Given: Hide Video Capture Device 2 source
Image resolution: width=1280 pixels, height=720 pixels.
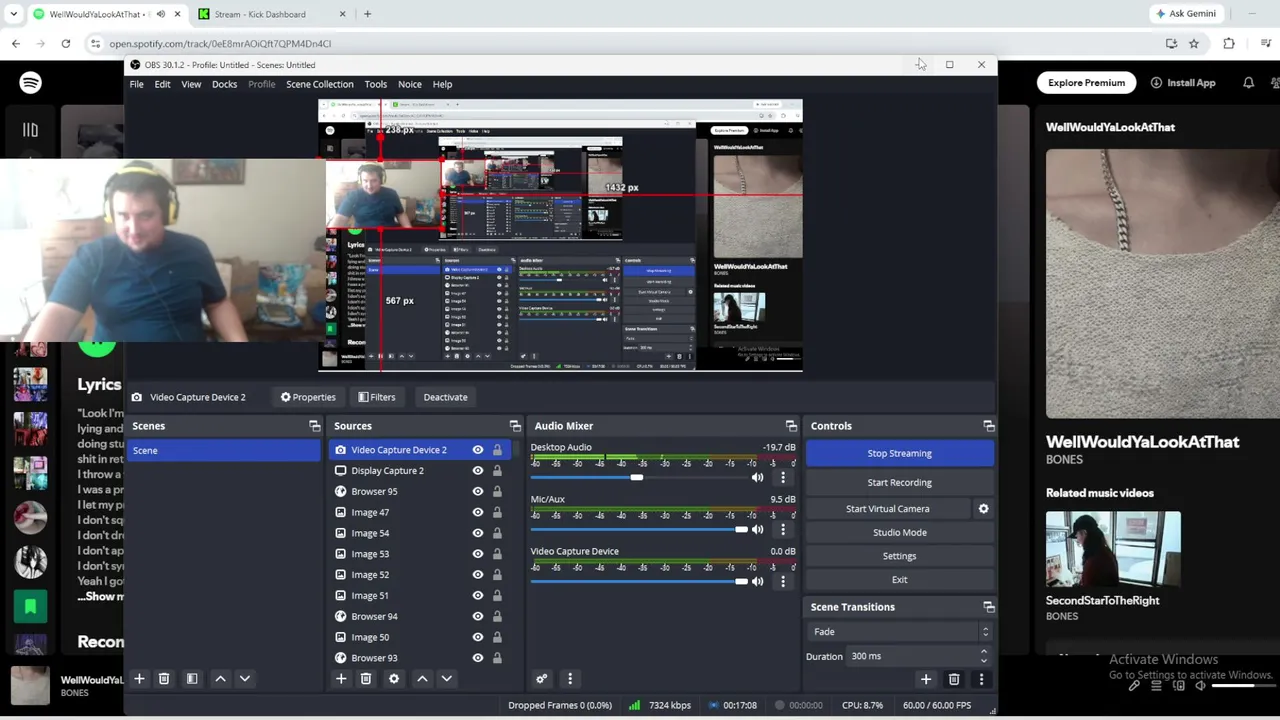Looking at the screenshot, I should point(477,450).
